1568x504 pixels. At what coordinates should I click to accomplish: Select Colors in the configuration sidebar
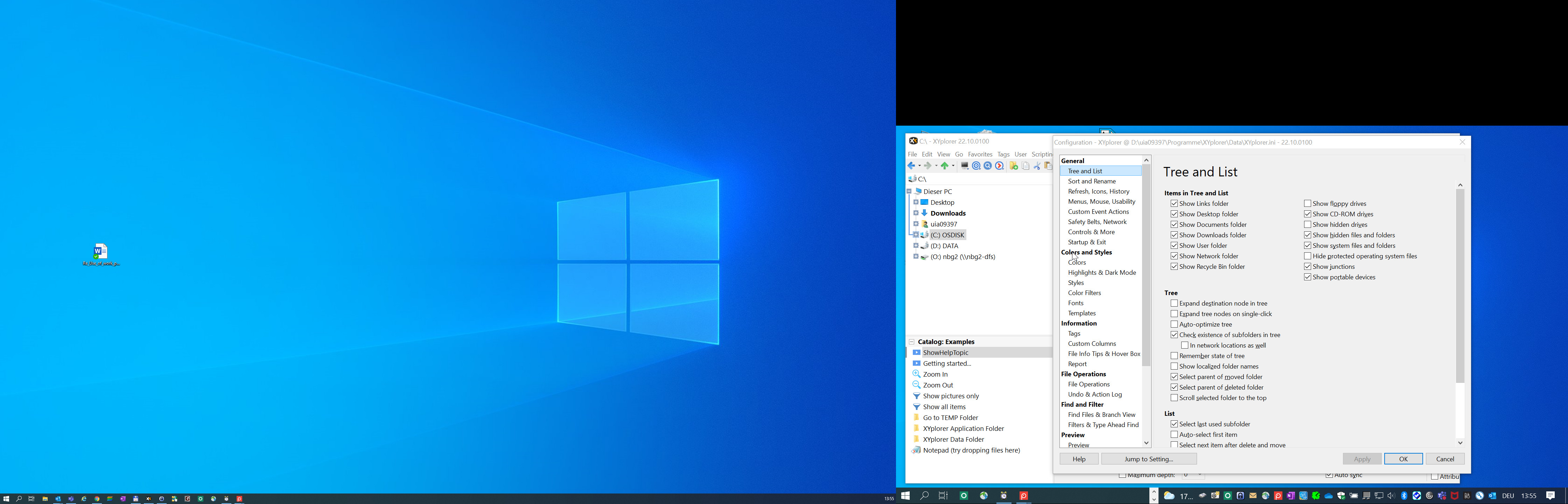[x=1076, y=262]
